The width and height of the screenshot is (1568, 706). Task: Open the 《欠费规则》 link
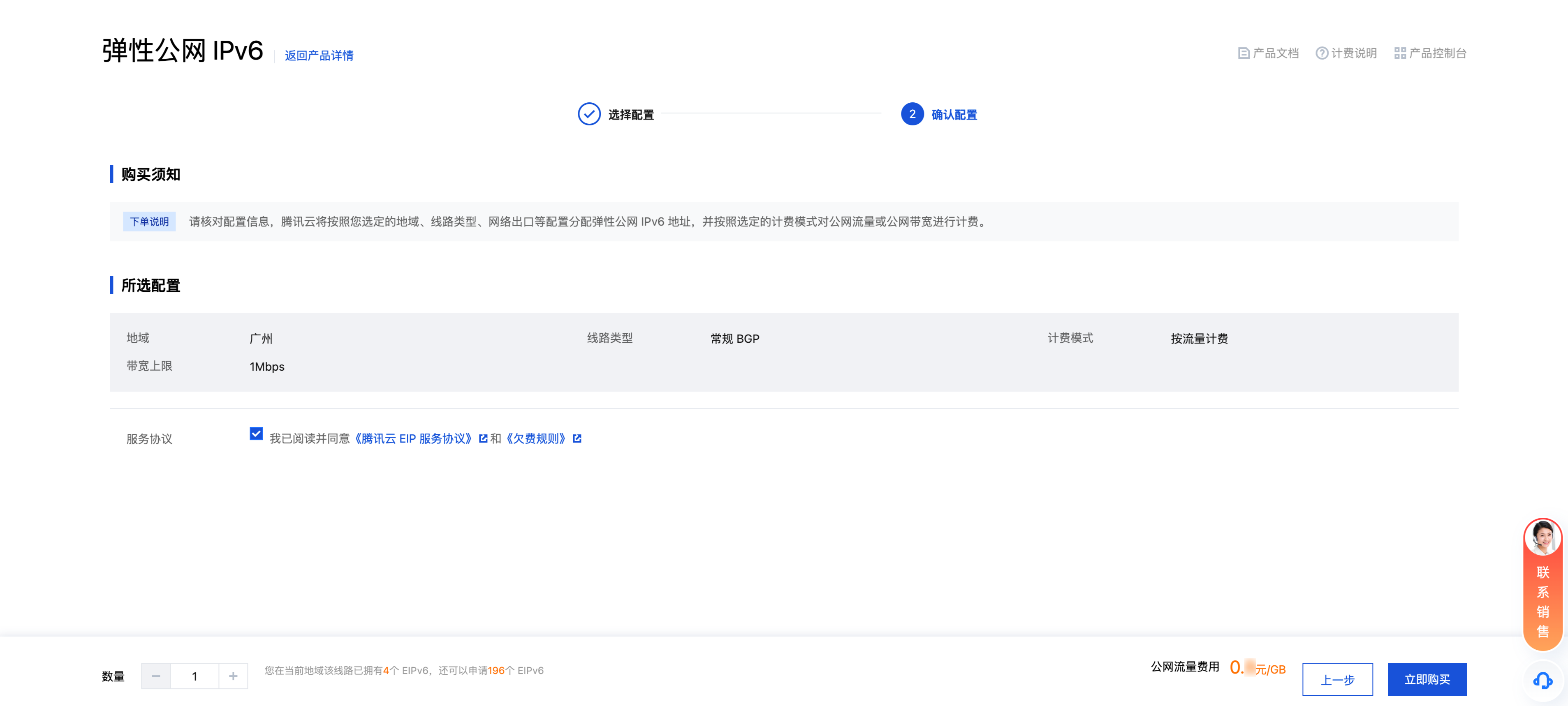536,438
